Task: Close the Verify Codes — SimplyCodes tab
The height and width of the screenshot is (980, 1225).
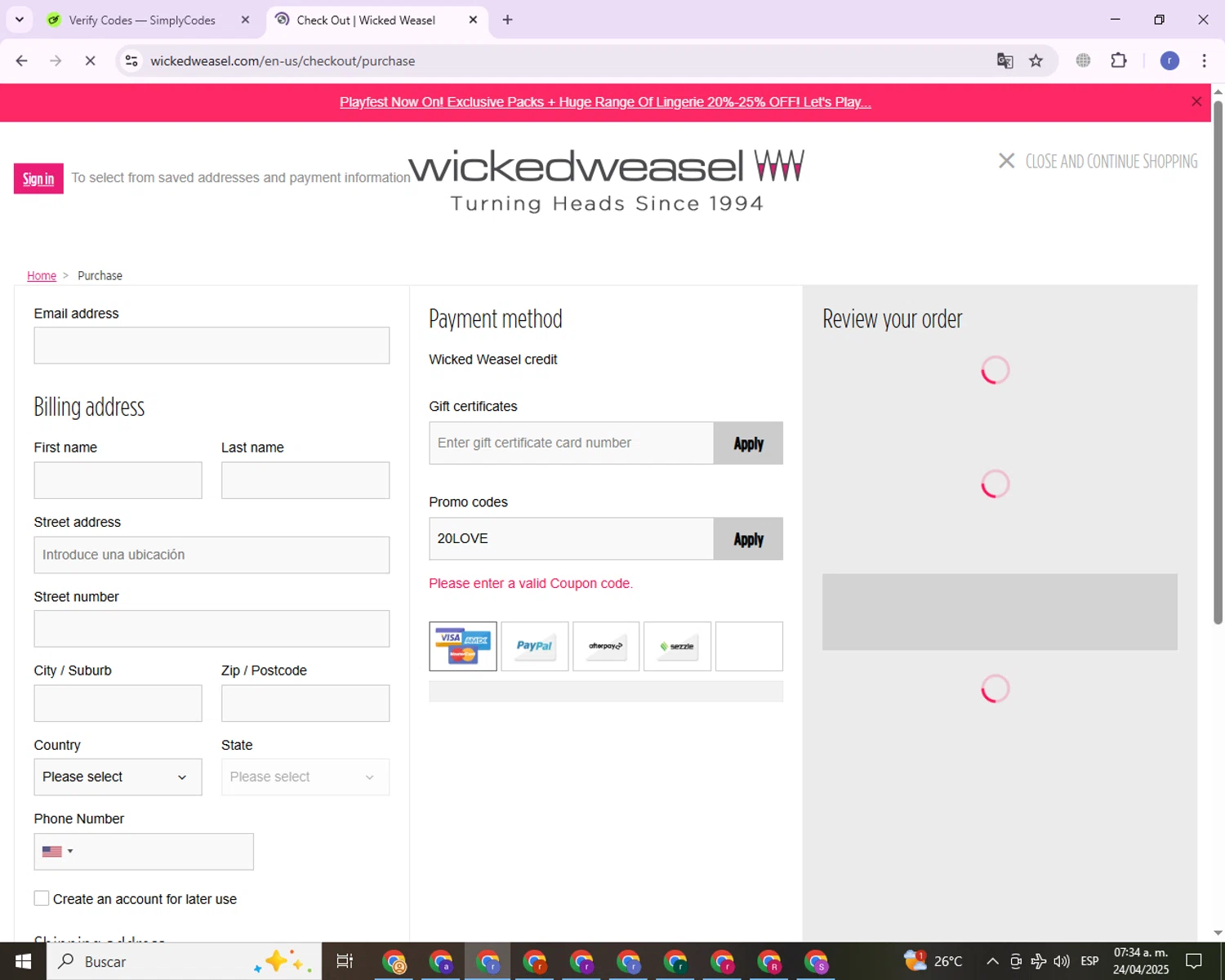Action: [245, 20]
